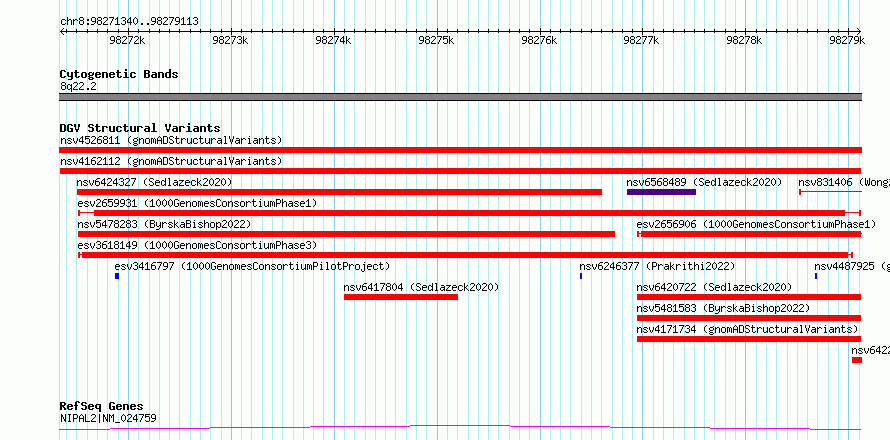This screenshot has width=890, height=440.
Task: Click the nsv6568489 (Sedlazeck2020) label
Action: [x=704, y=182]
